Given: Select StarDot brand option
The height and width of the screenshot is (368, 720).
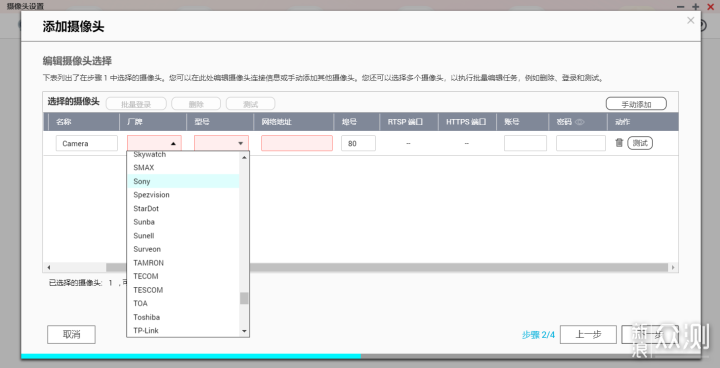Looking at the screenshot, I should pyautogui.click(x=183, y=209).
